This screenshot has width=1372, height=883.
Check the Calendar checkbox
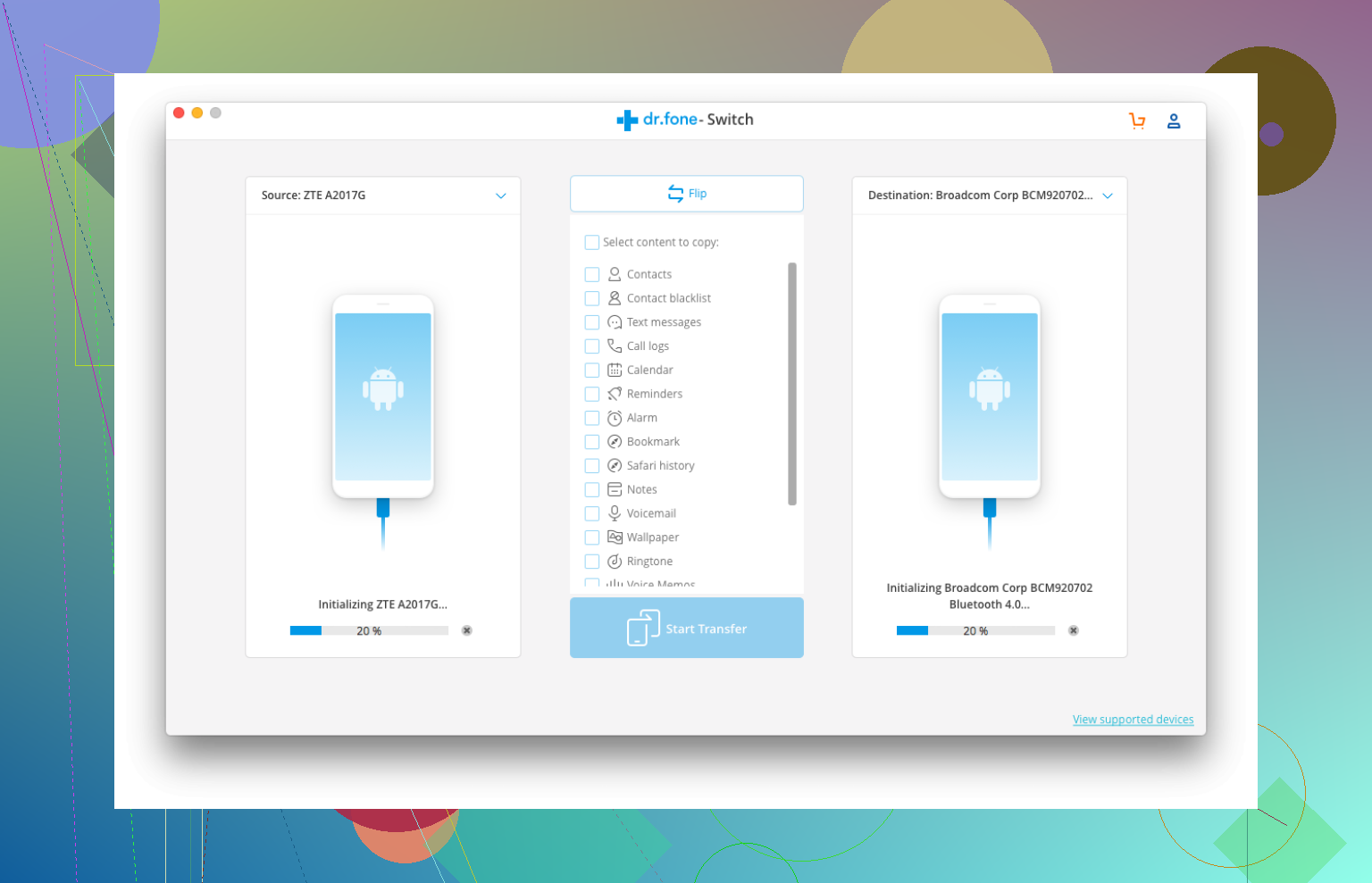click(591, 370)
